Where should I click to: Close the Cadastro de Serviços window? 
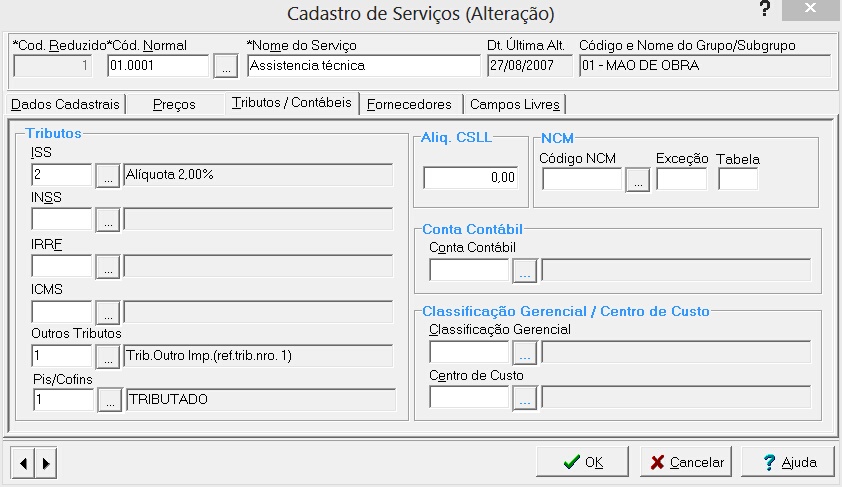[x=810, y=9]
